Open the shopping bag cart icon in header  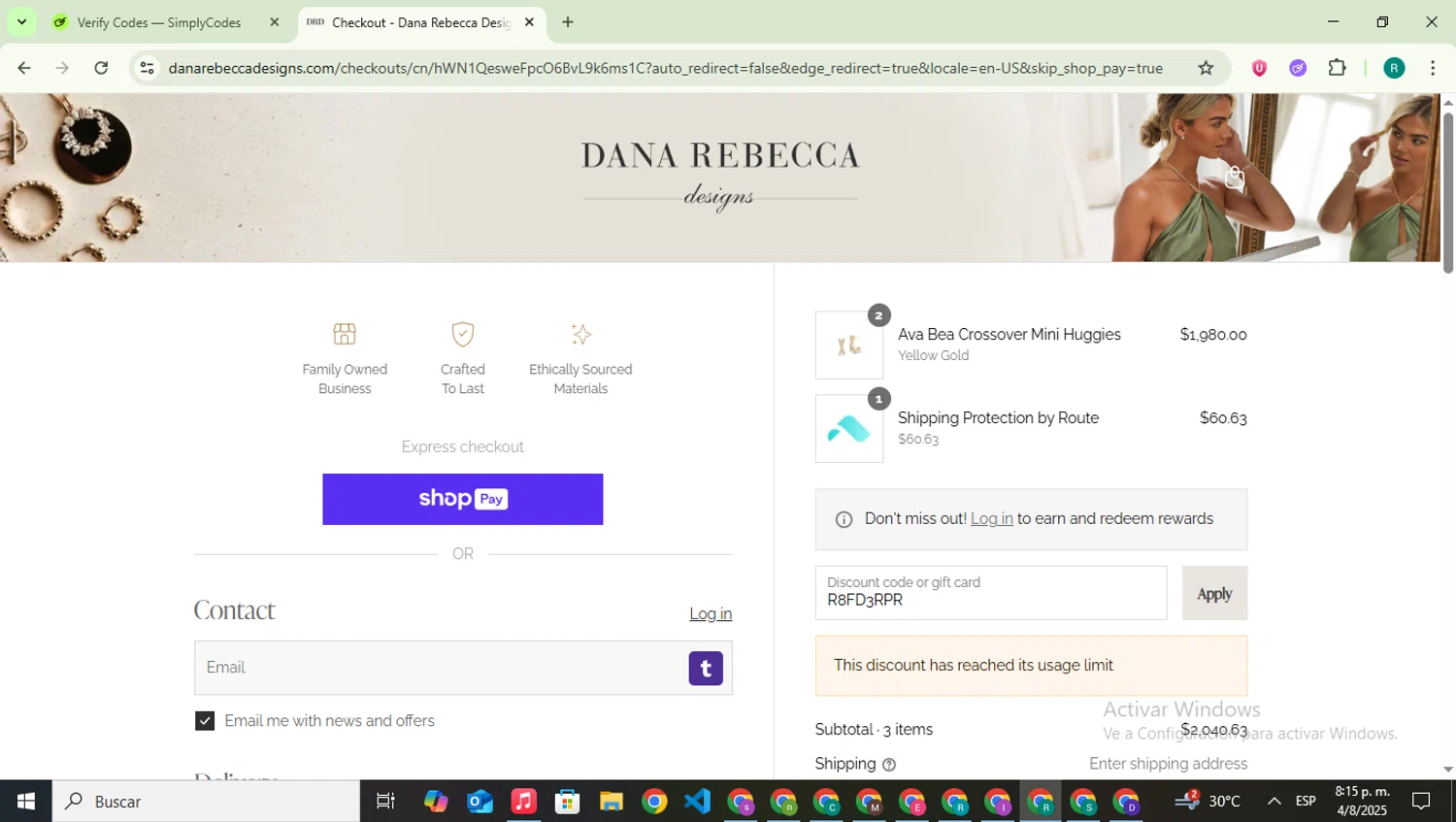pos(1235,178)
